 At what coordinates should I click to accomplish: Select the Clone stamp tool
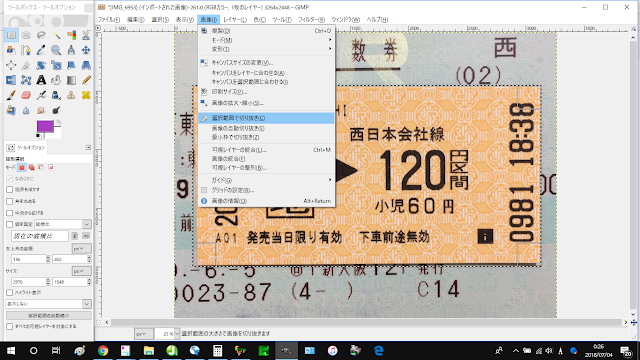71,96
